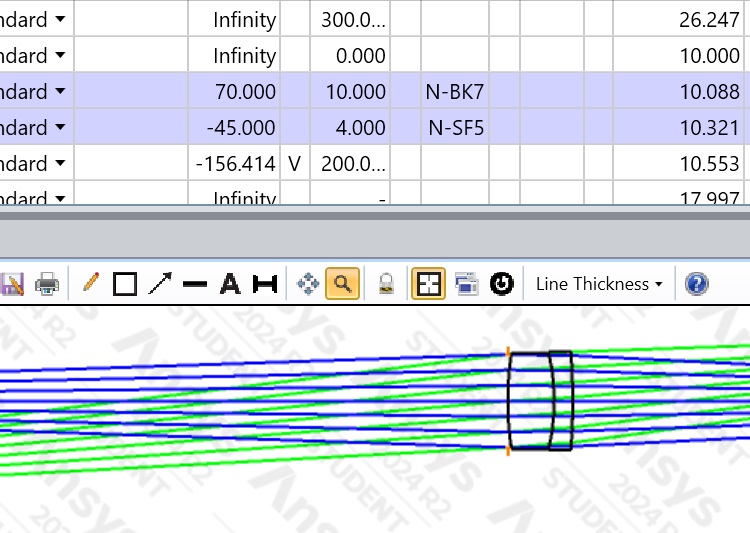Image resolution: width=750 pixels, height=533 pixels.
Task: Select the line drawing tool
Action: click(x=195, y=284)
